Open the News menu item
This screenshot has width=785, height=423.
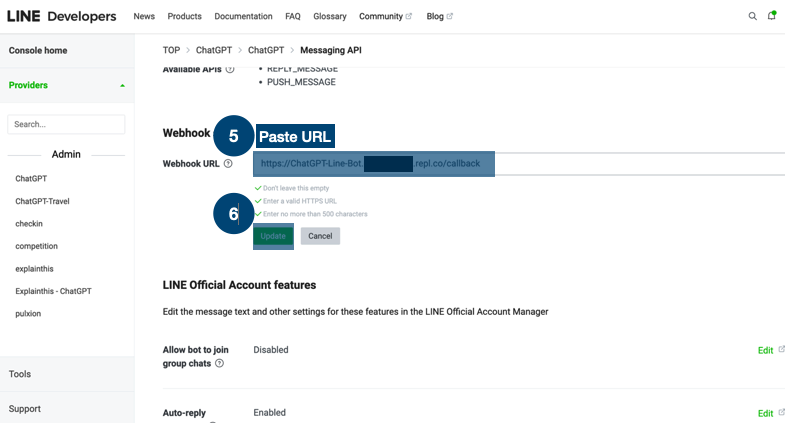[x=144, y=16]
